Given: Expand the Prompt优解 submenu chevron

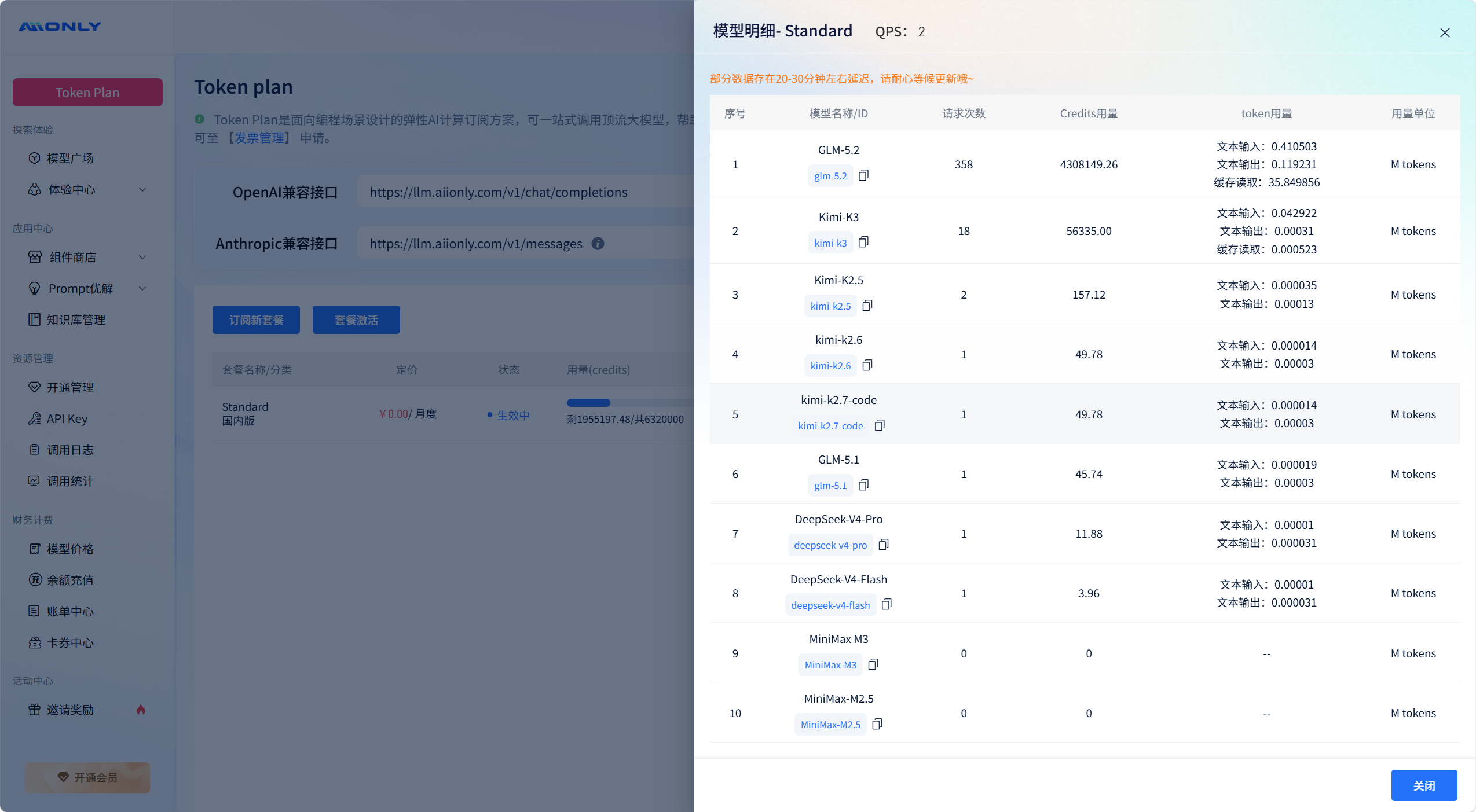Looking at the screenshot, I should pos(142,288).
